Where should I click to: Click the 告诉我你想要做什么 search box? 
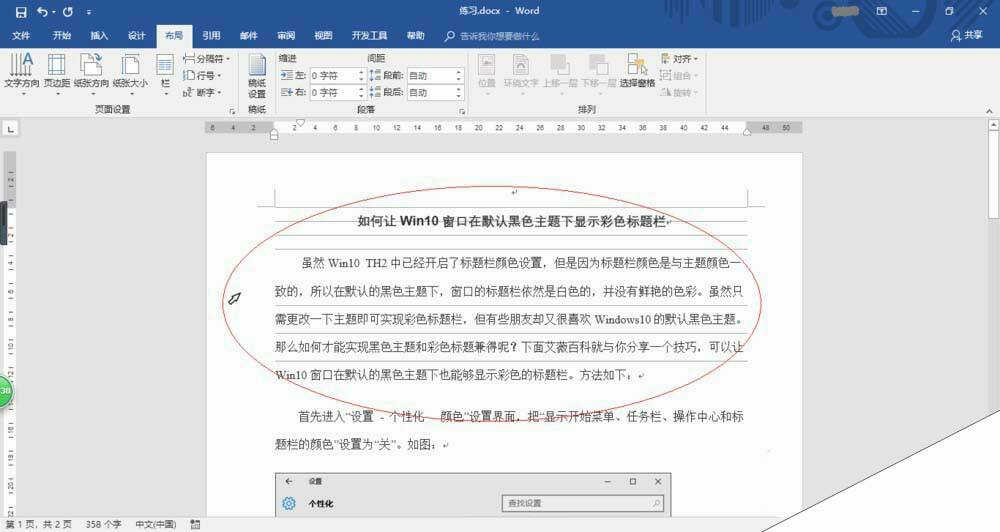tap(492, 36)
